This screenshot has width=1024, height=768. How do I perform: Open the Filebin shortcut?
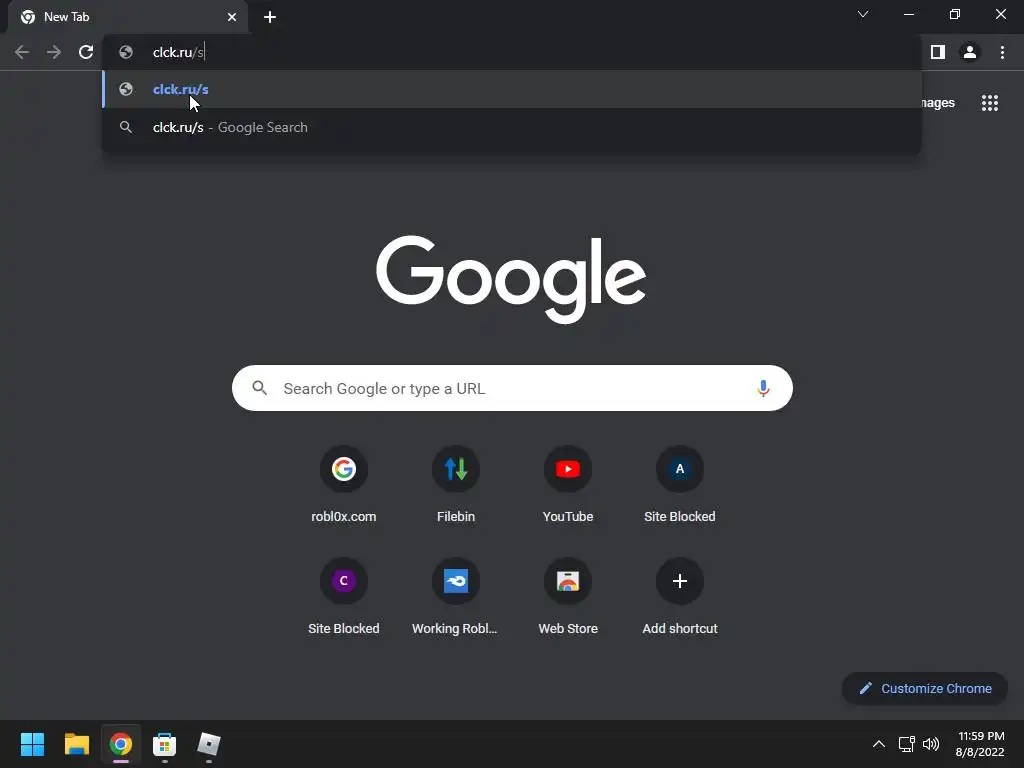click(456, 485)
